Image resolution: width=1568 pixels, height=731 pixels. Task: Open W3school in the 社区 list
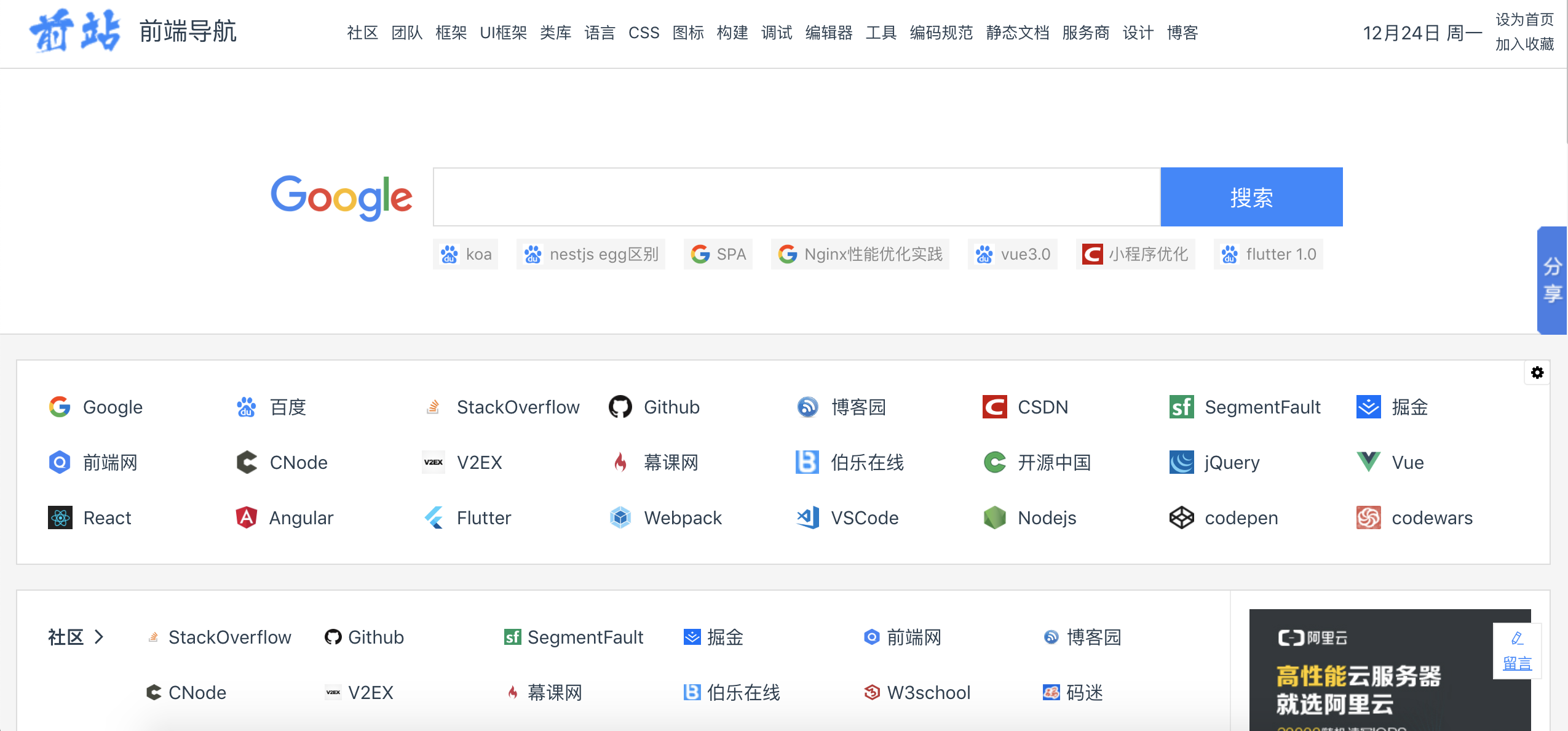point(917,692)
